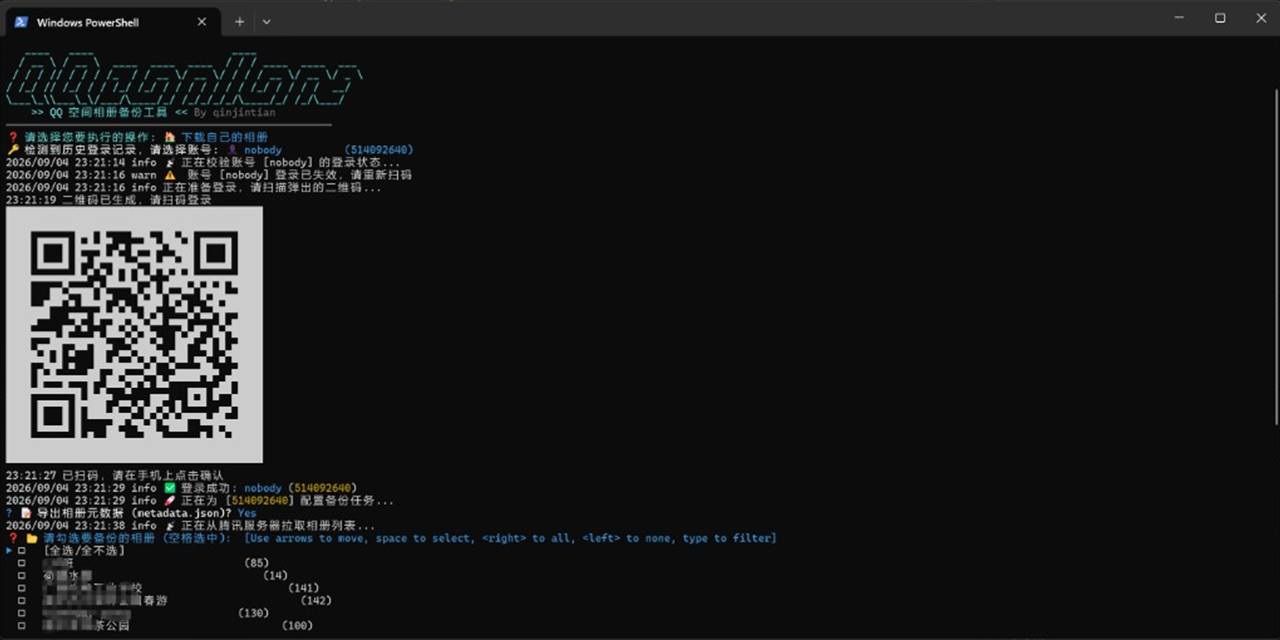Image resolution: width=1280 pixels, height=640 pixels.
Task: Click the '[全选/全不选]' label text
Action: coord(84,551)
